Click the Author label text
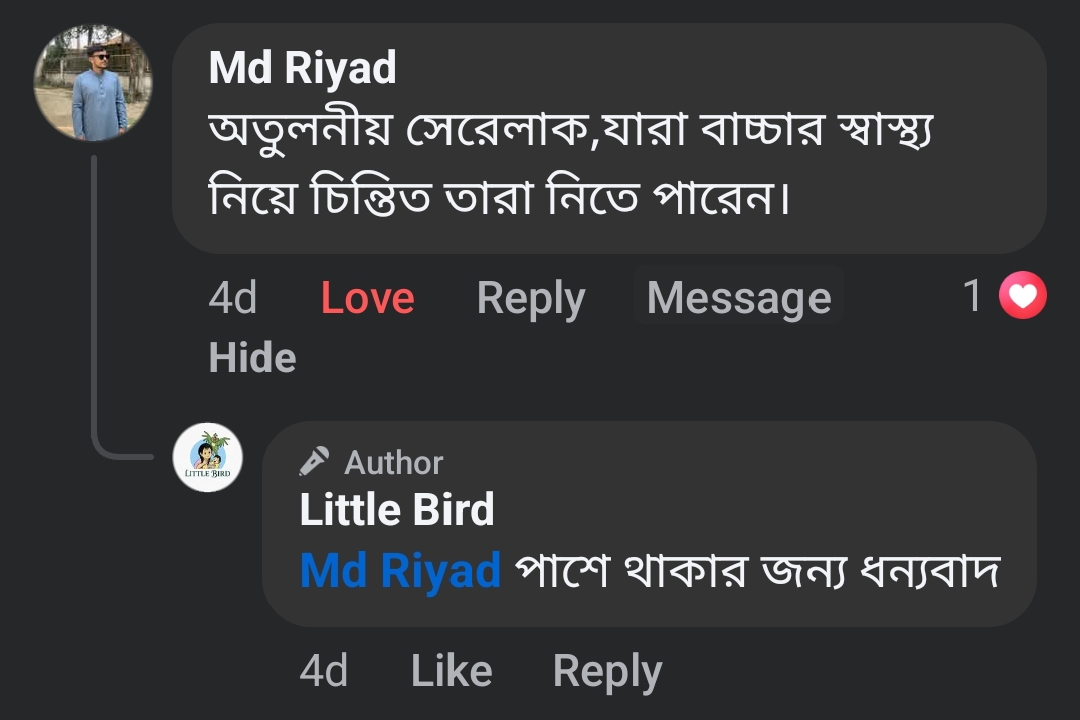The height and width of the screenshot is (720, 1080). 393,463
